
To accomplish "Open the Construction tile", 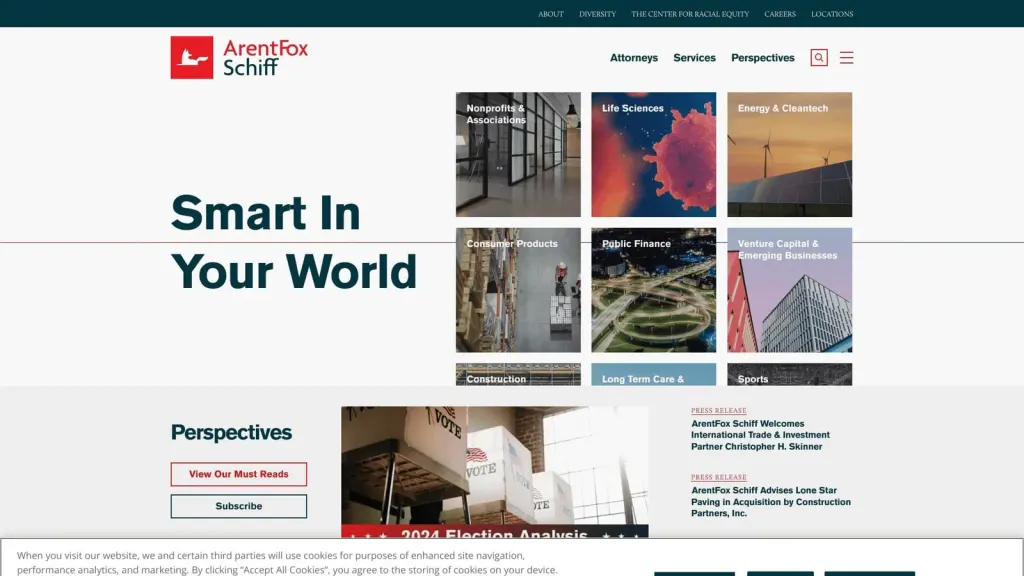I will 518,374.
